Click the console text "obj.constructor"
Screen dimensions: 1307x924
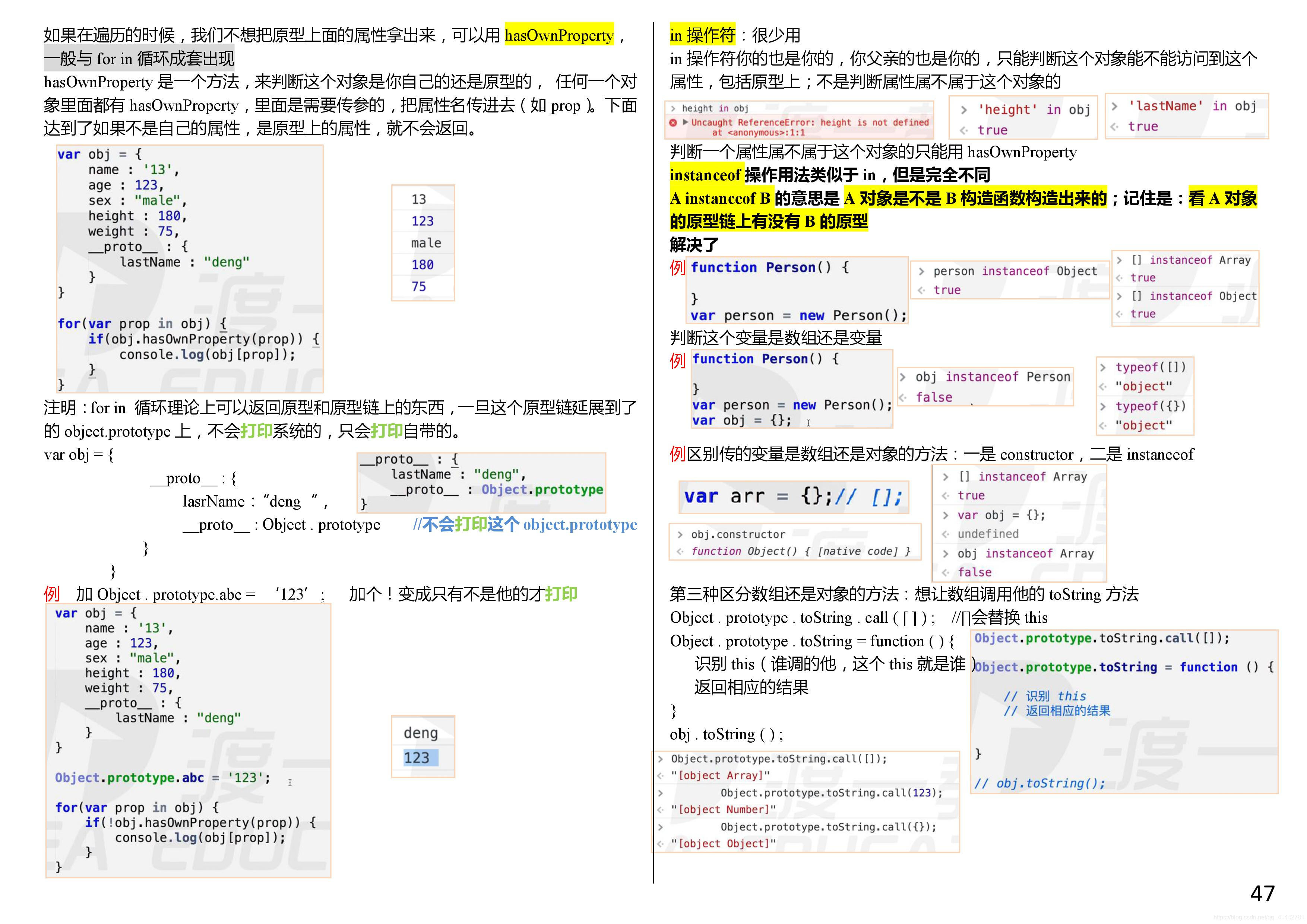[x=738, y=534]
